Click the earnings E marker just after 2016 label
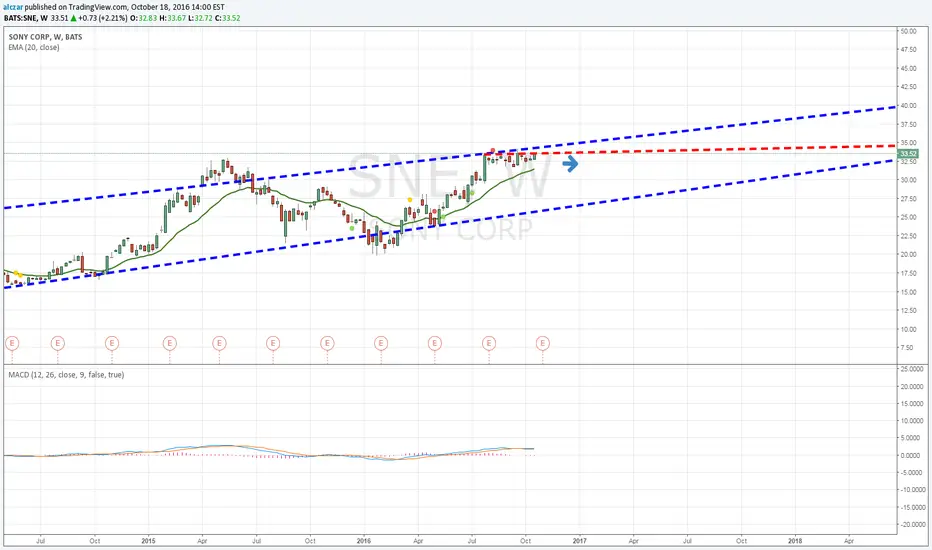The width and height of the screenshot is (932, 550). pos(381,343)
